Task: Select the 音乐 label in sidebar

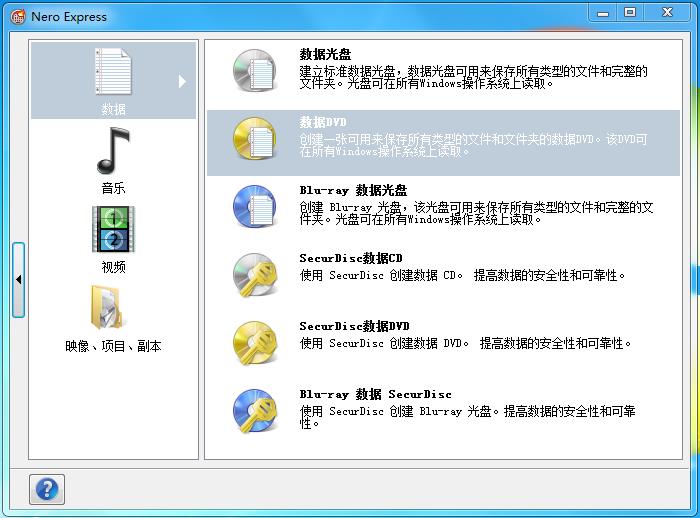Action: pyautogui.click(x=113, y=188)
